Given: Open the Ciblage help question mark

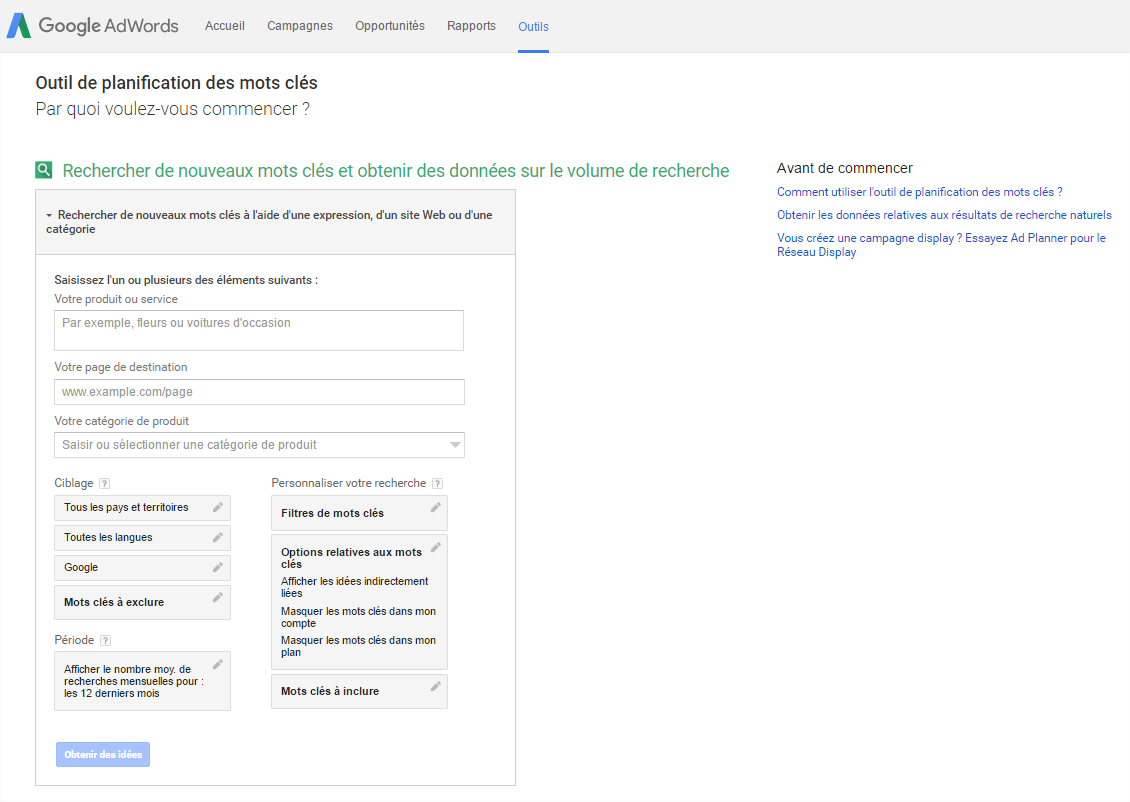Looking at the screenshot, I should [104, 484].
